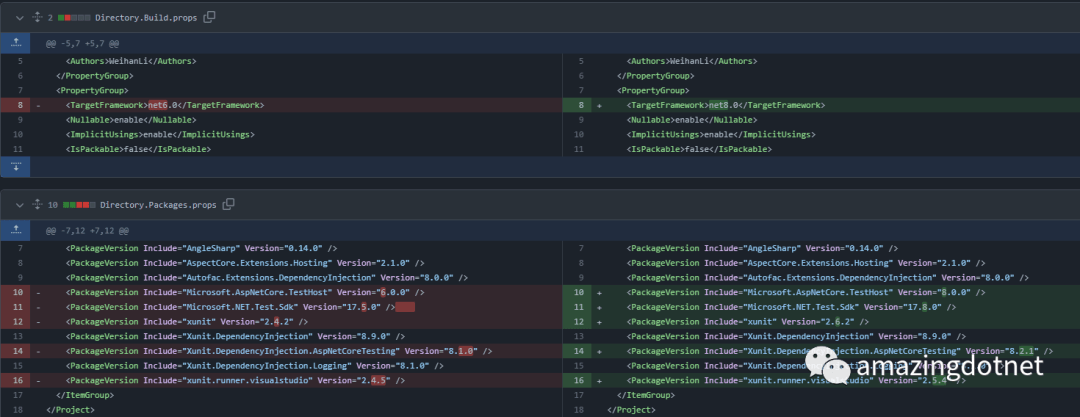Expand lines above the Directory.Build.props hunk
1080x417 pixels.
point(16,43)
